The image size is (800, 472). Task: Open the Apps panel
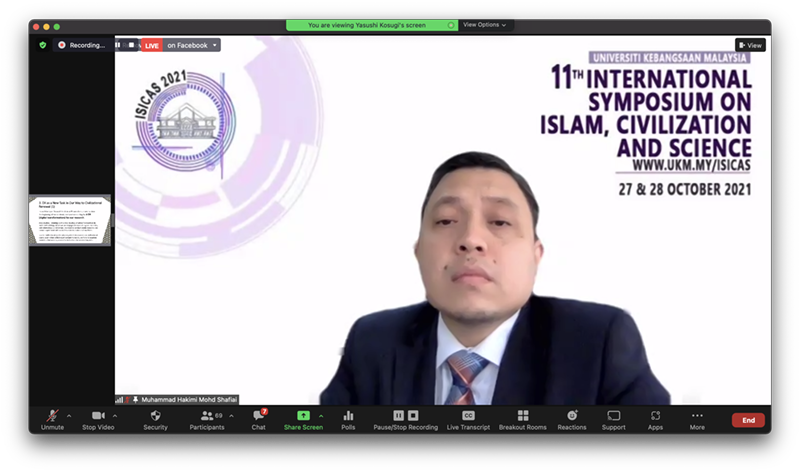[655, 418]
